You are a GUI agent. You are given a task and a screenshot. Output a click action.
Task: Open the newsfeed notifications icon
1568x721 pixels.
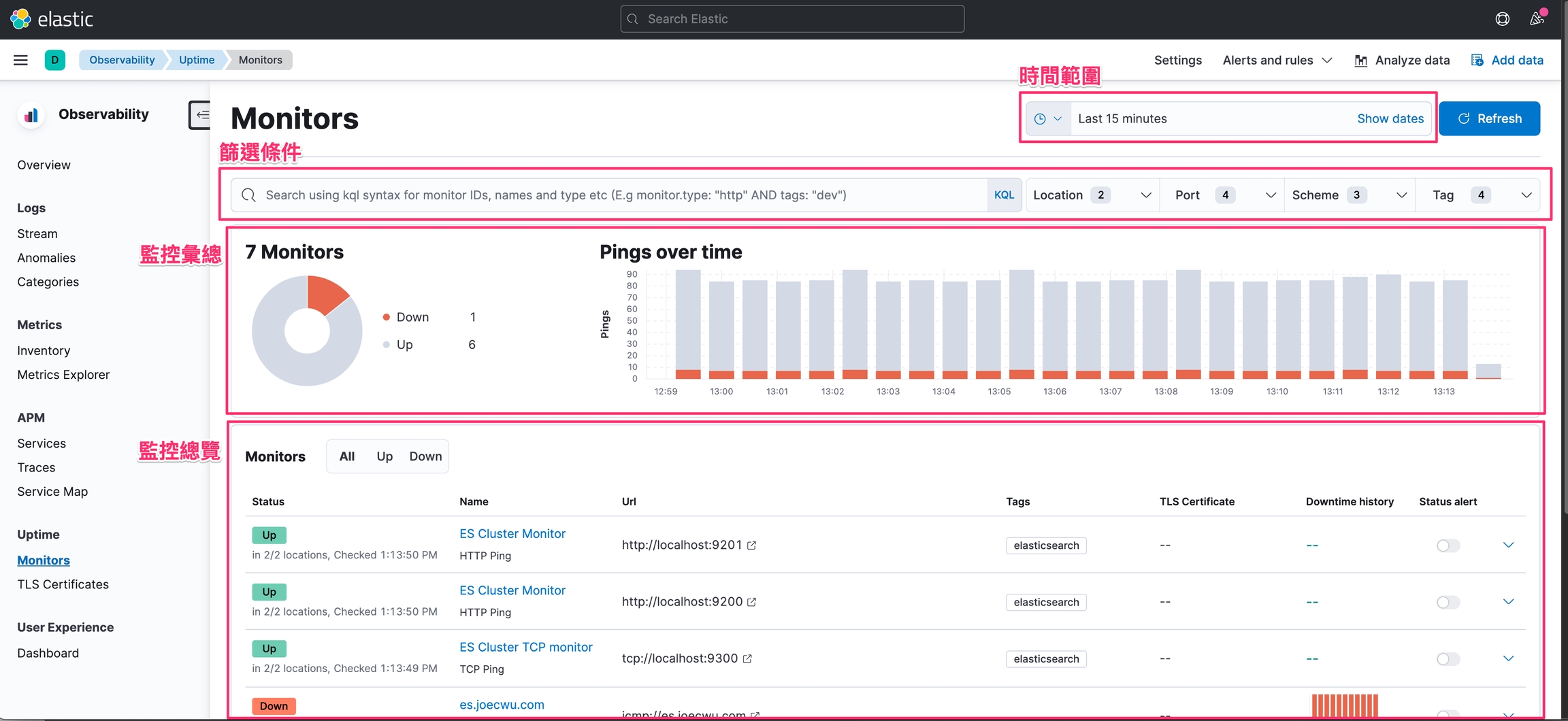click(x=1537, y=18)
